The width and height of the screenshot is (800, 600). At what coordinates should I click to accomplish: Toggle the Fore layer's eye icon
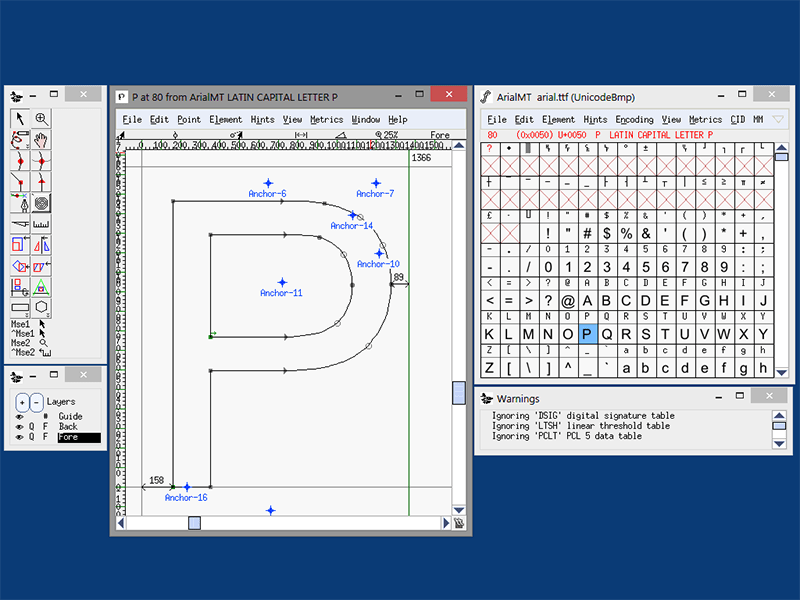19,438
